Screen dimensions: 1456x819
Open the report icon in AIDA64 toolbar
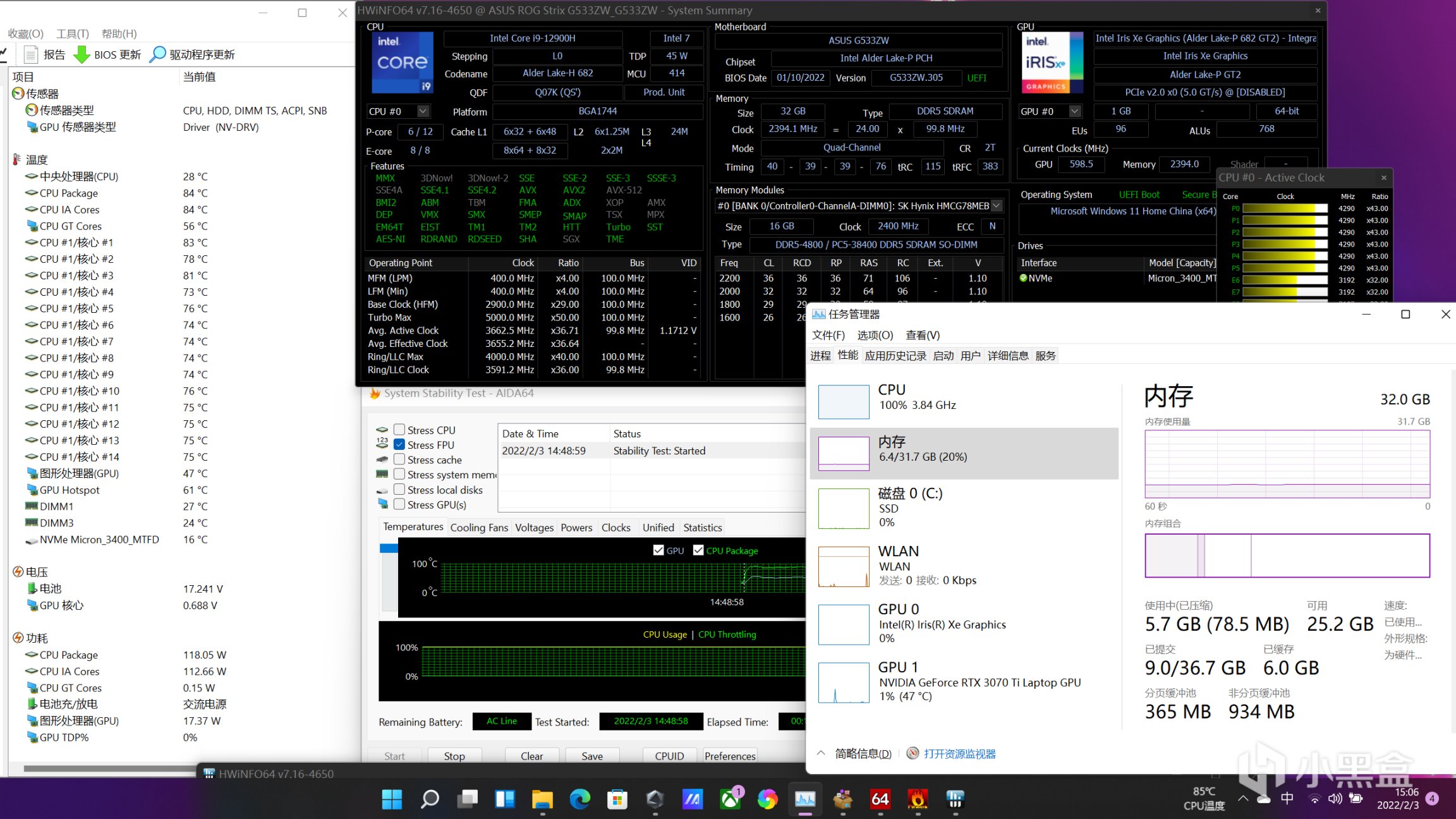point(31,54)
